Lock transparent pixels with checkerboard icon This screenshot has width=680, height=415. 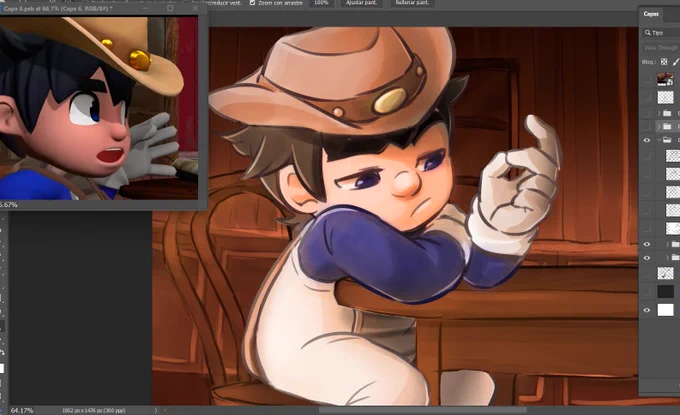[x=664, y=62]
